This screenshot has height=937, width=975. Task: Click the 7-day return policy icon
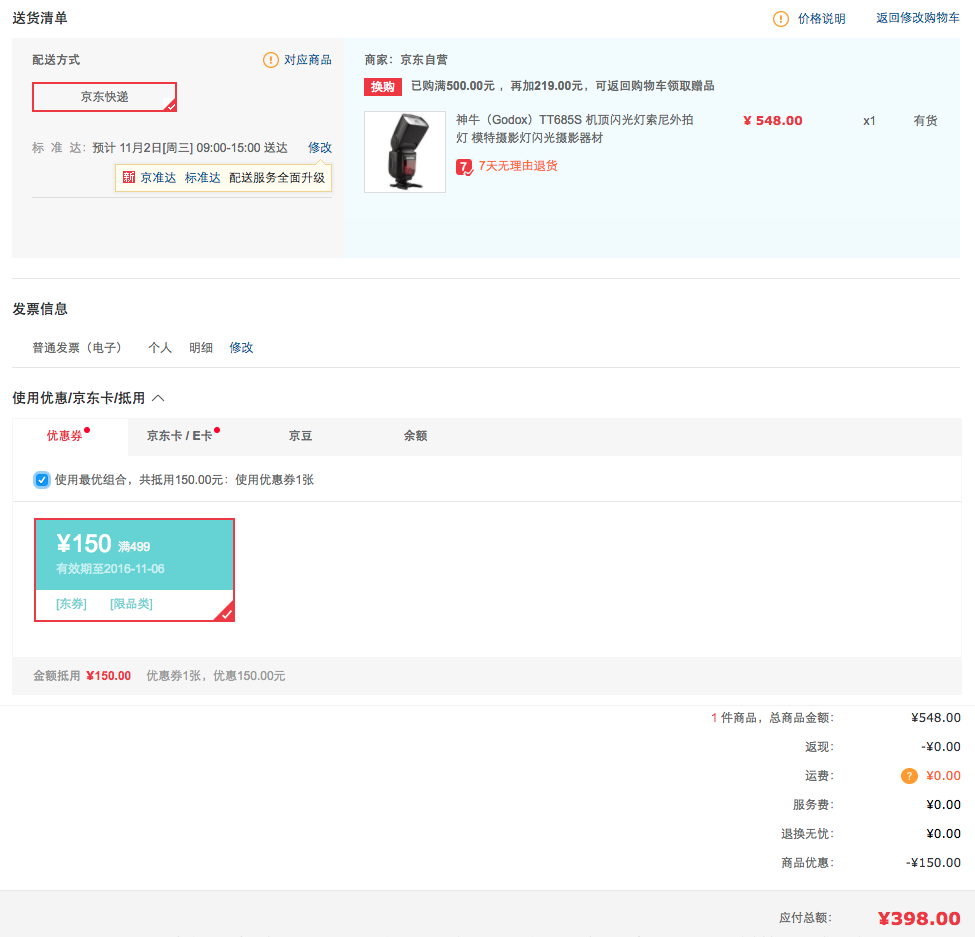tap(465, 167)
